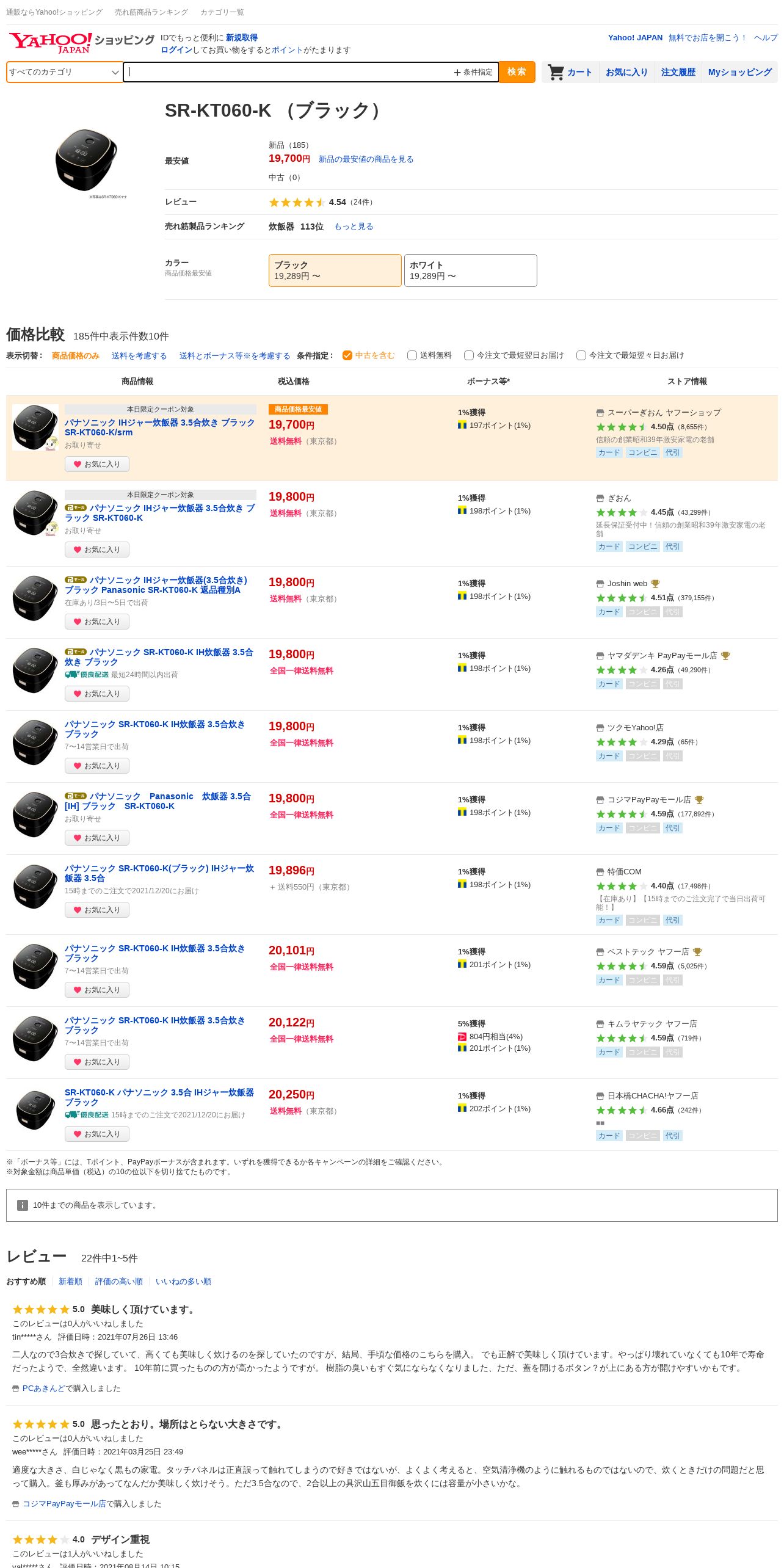
Task: Click thumbnail of the 特価COM listing
Action: [35, 887]
